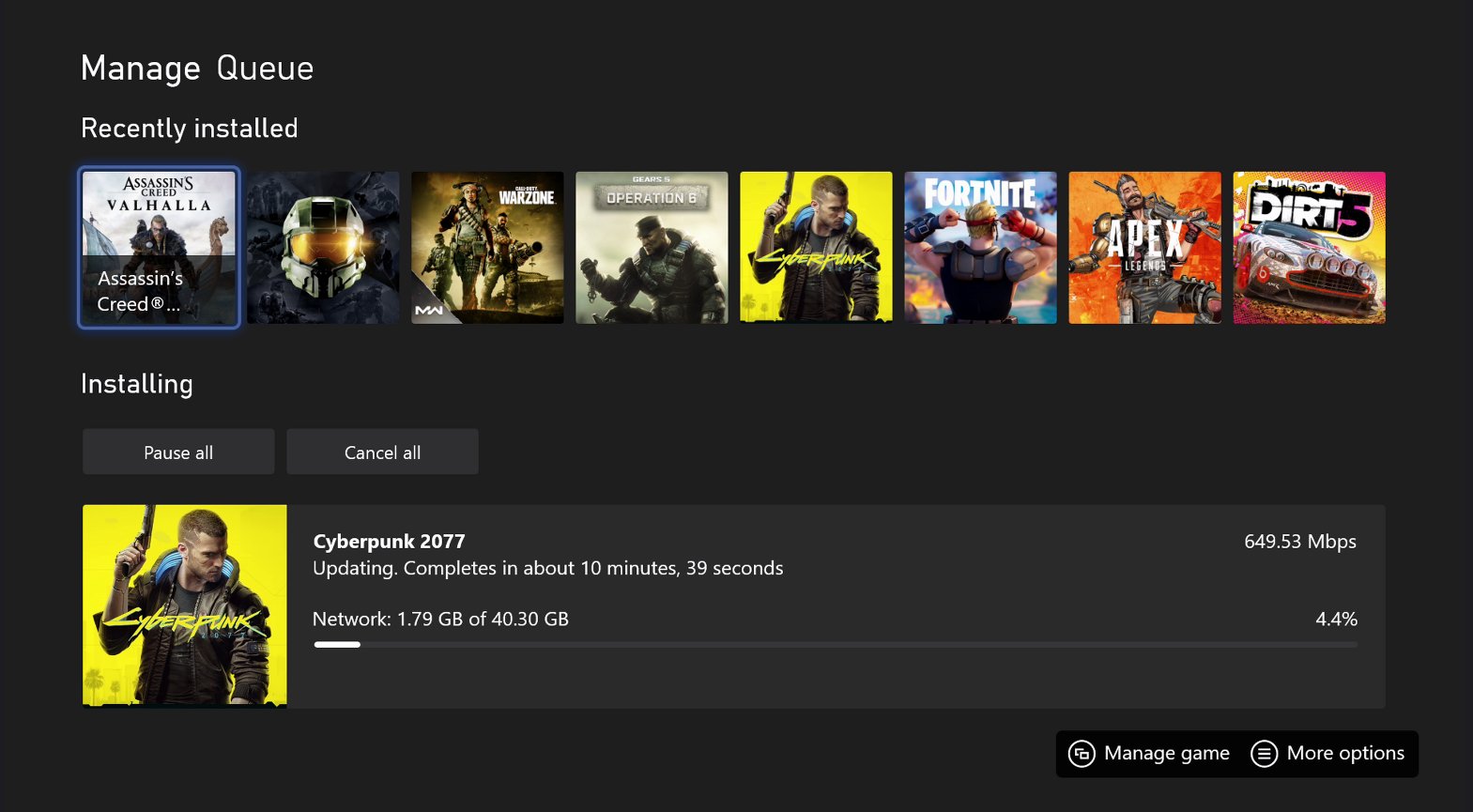Click the More options menu-button icon
1473x812 pixels.
pyautogui.click(x=1265, y=754)
